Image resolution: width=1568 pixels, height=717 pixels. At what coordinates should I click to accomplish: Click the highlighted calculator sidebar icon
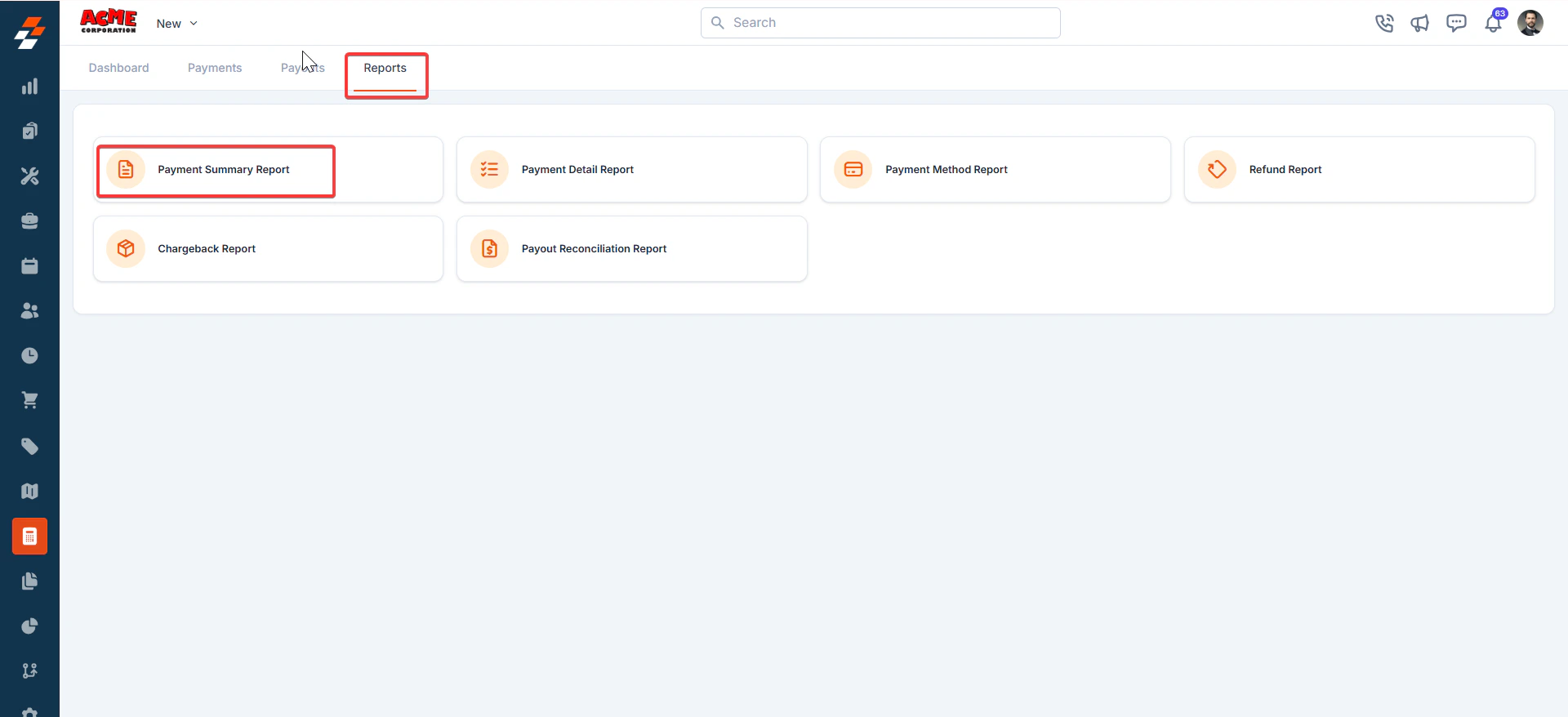29,537
